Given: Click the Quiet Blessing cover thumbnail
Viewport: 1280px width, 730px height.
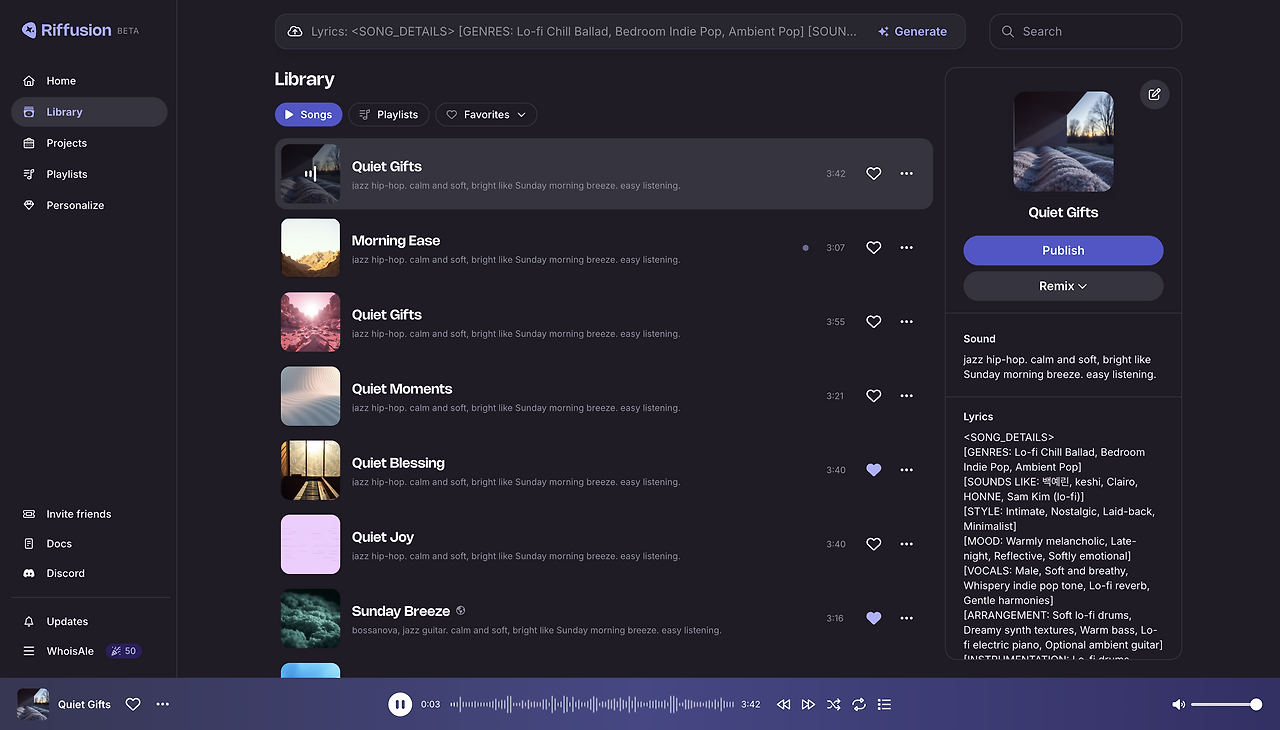Looking at the screenshot, I should [x=310, y=470].
